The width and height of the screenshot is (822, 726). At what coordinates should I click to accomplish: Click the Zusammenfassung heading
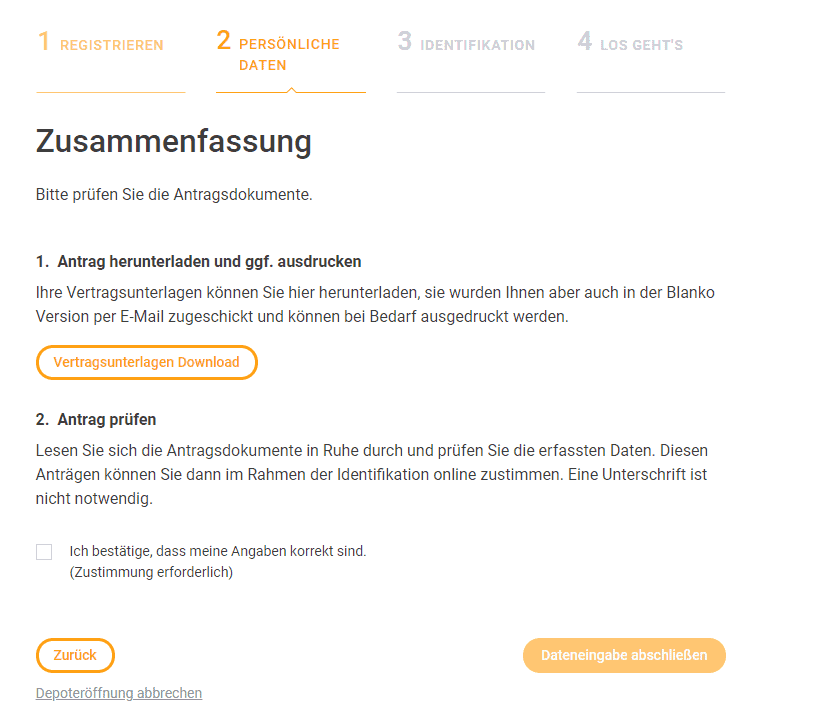click(174, 142)
